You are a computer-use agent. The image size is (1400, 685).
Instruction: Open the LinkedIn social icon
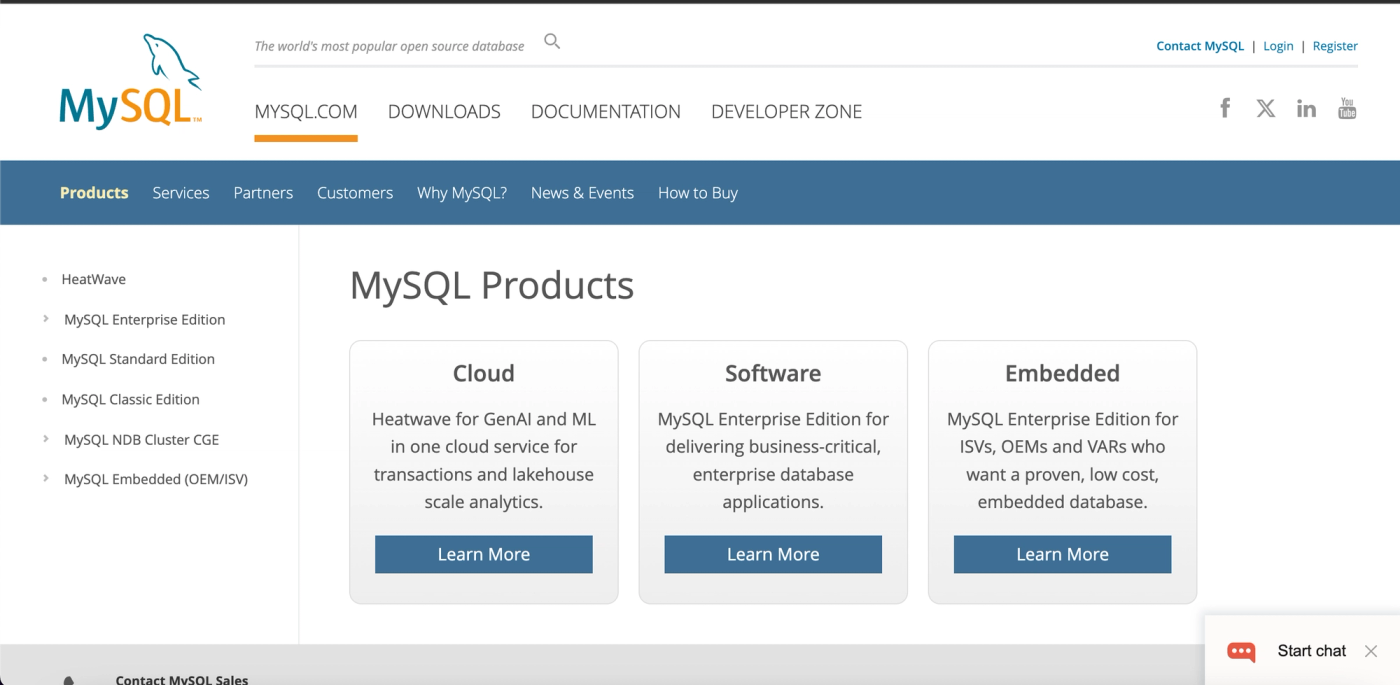(1306, 108)
